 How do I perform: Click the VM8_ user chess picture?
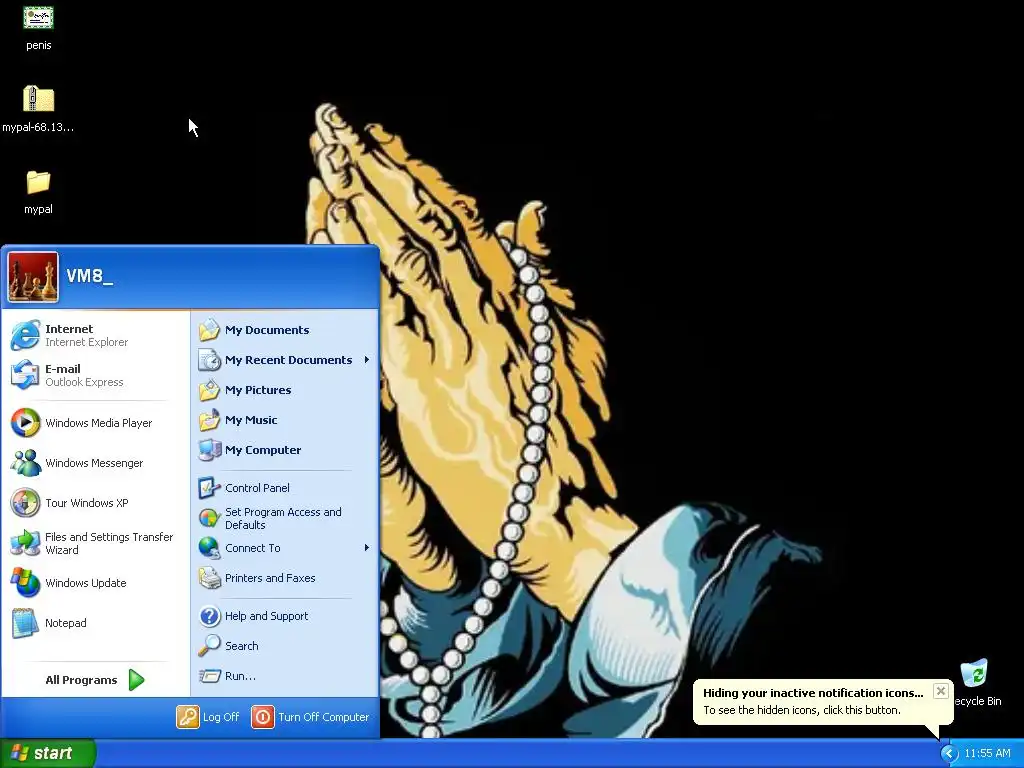pyautogui.click(x=33, y=277)
